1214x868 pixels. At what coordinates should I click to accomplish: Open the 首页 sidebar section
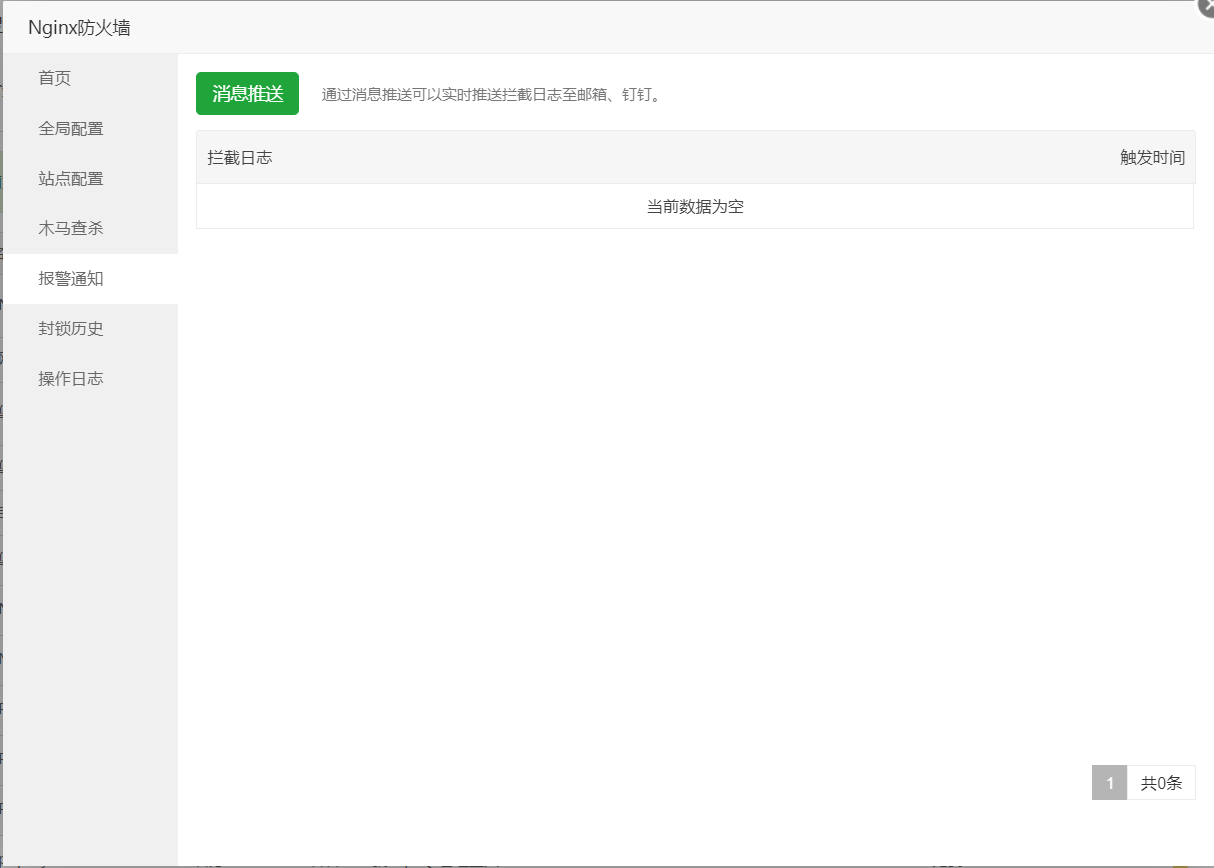[90, 78]
